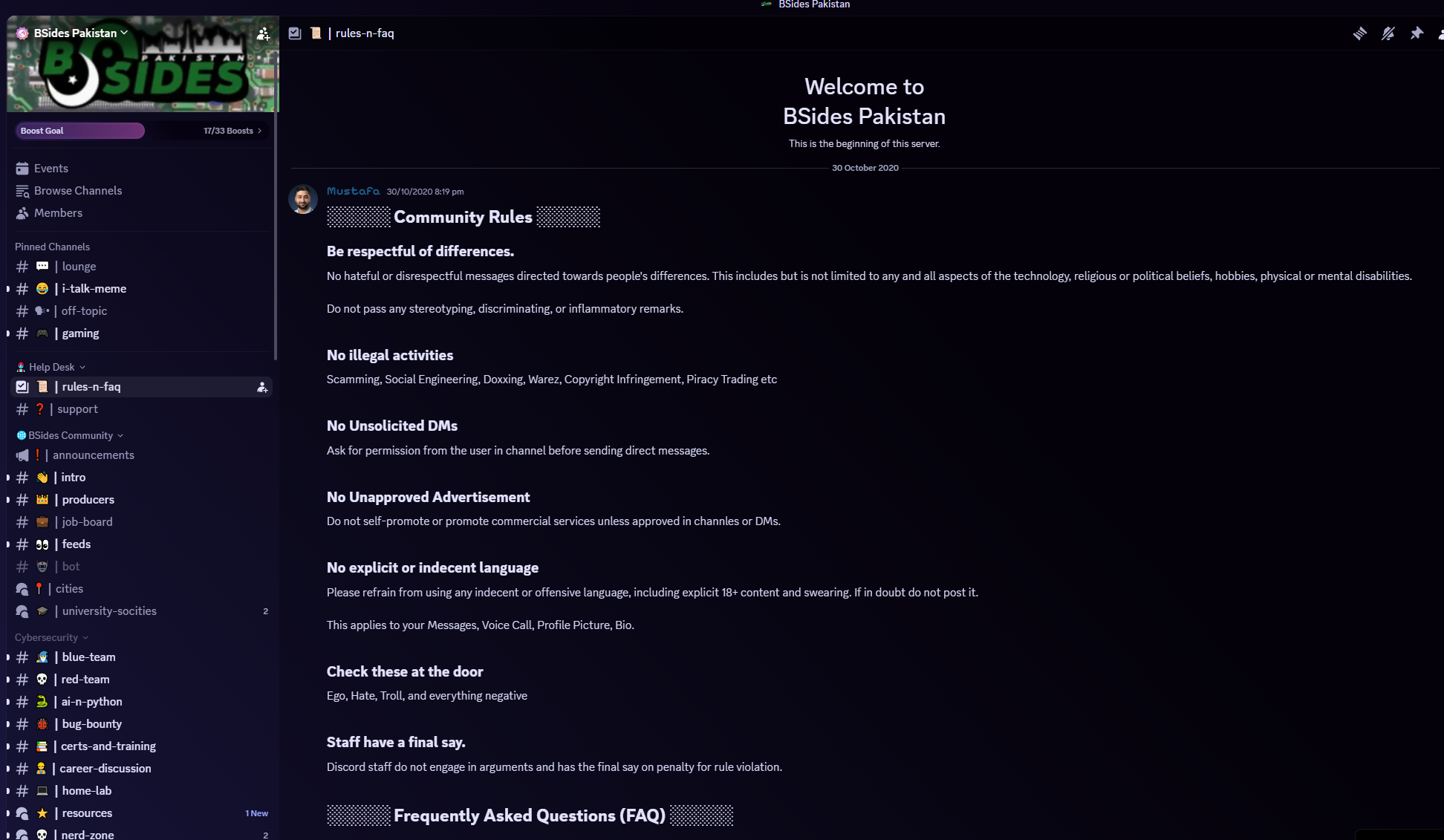Viewport: 1444px width, 840px height.
Task: Open the blue-team channel
Action: (140, 657)
